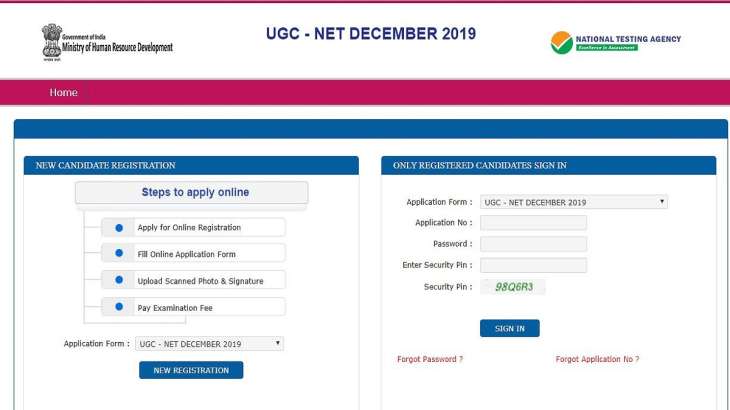Image resolution: width=730 pixels, height=410 pixels.
Task: Open the Forgot Application No link
Action: pyautogui.click(x=597, y=359)
